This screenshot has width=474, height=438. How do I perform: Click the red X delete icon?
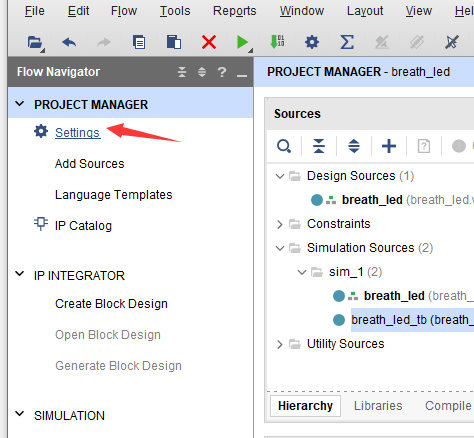[209, 42]
